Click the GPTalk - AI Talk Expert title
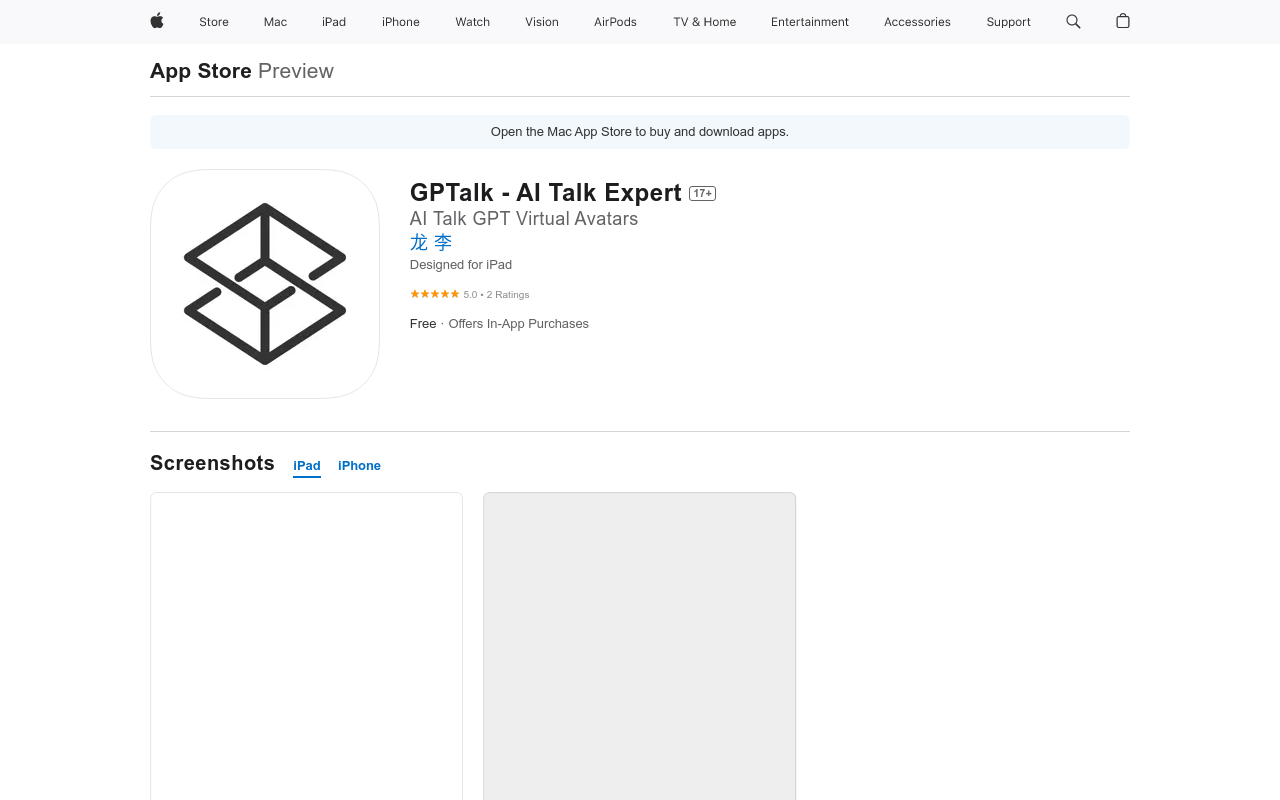 click(546, 193)
